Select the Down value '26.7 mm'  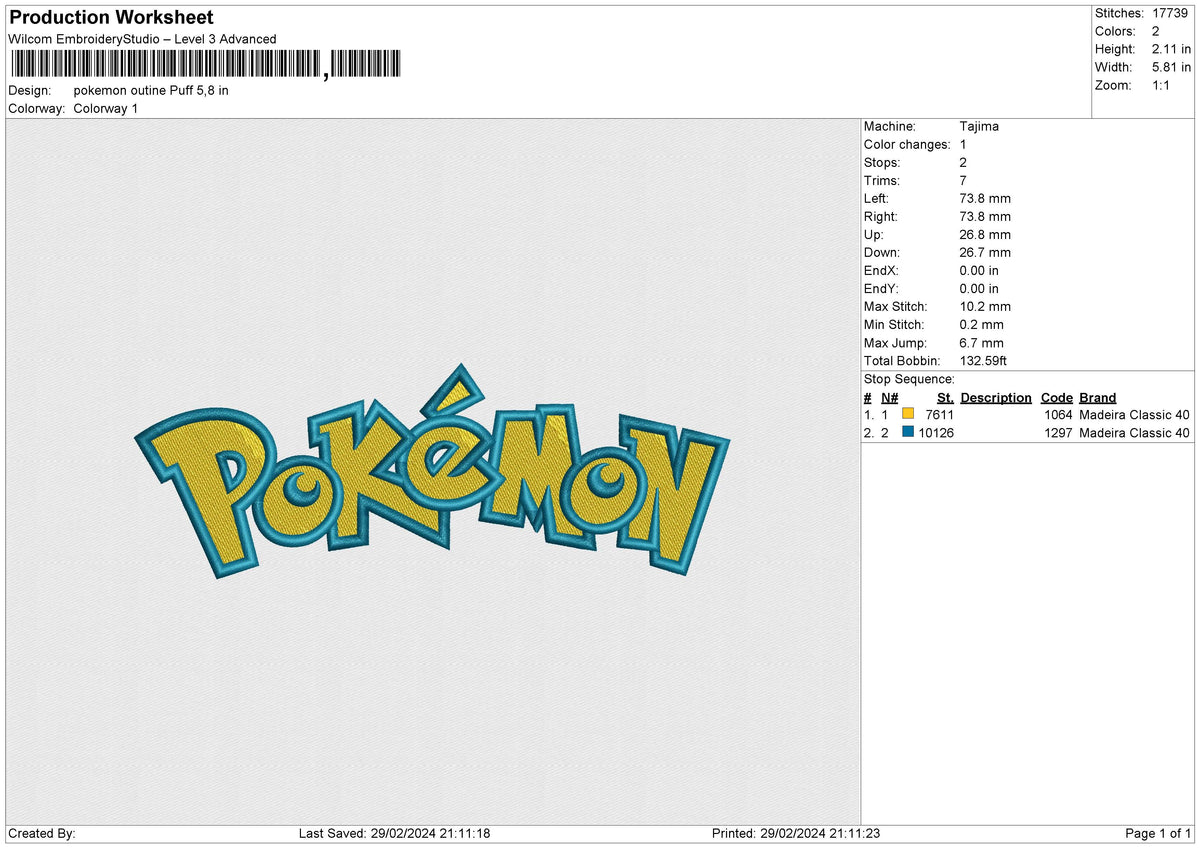click(x=985, y=252)
